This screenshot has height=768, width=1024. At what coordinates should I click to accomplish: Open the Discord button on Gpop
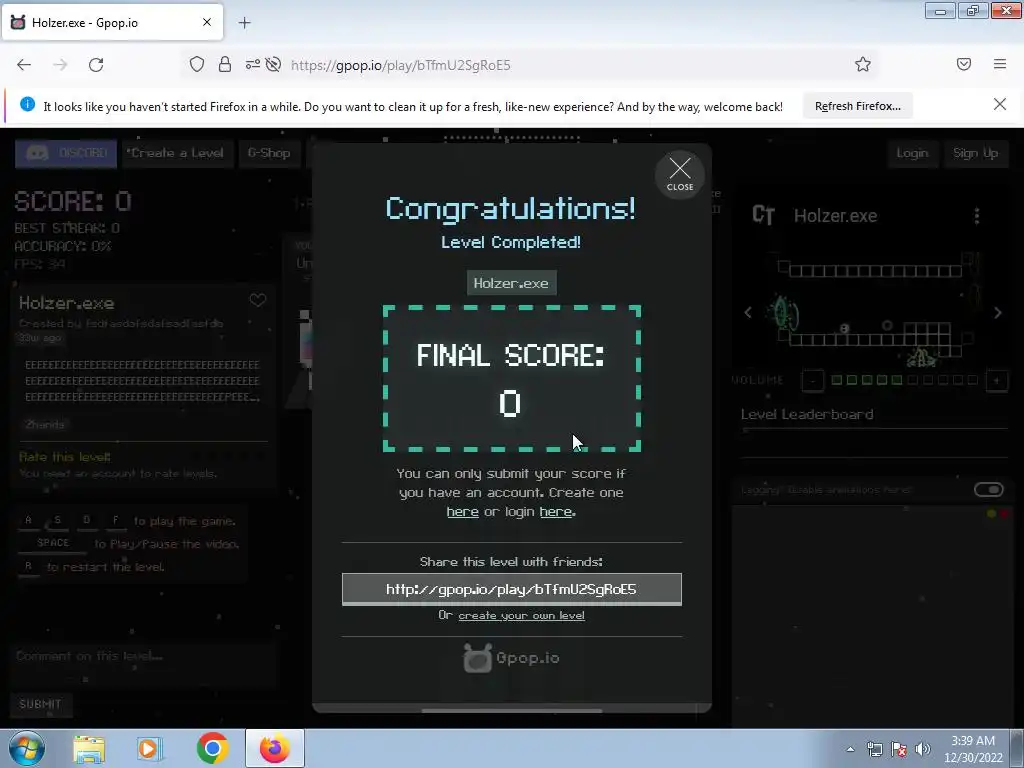[x=66, y=153]
